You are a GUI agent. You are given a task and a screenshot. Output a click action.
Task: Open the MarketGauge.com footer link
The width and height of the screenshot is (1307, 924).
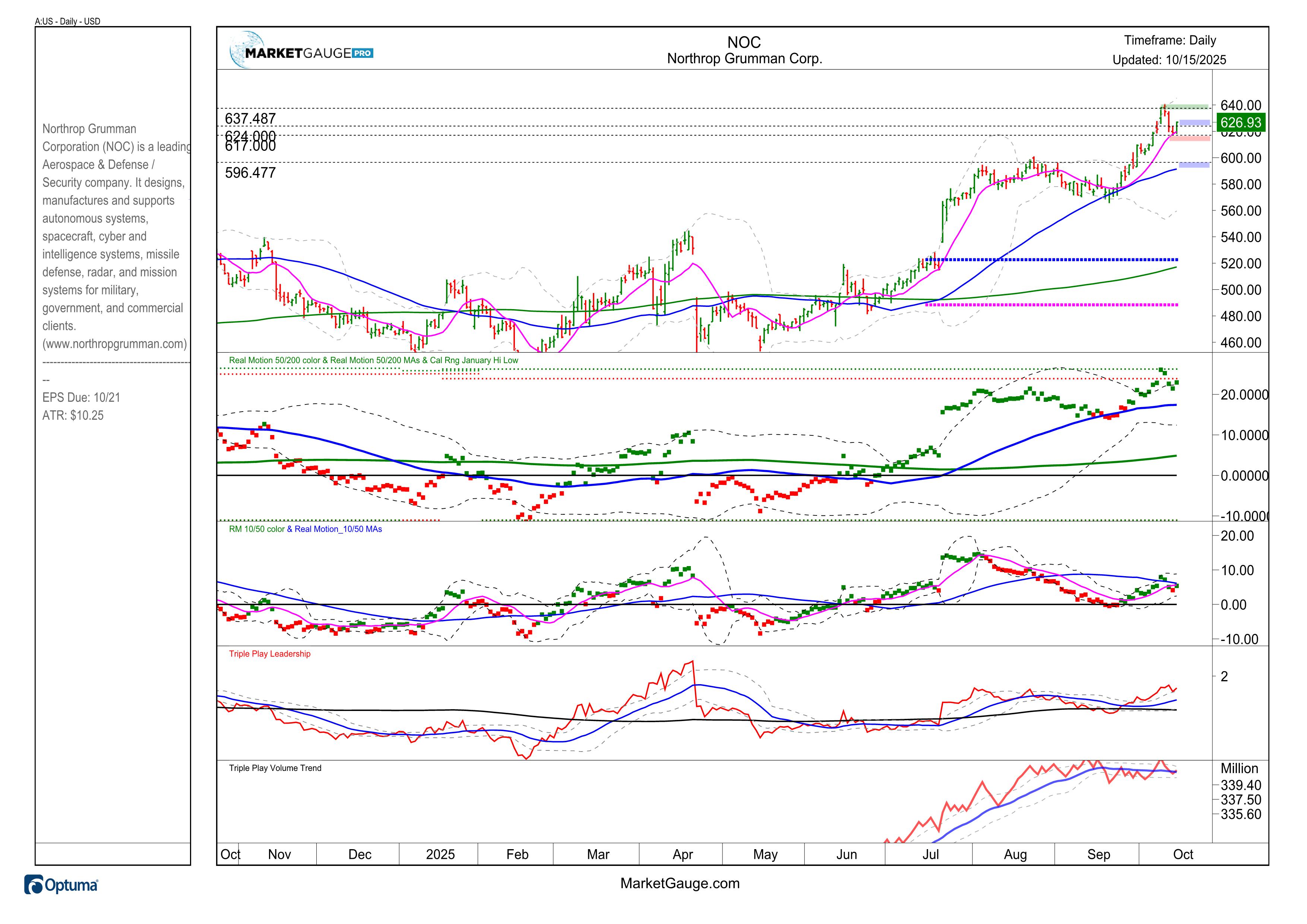tap(680, 883)
